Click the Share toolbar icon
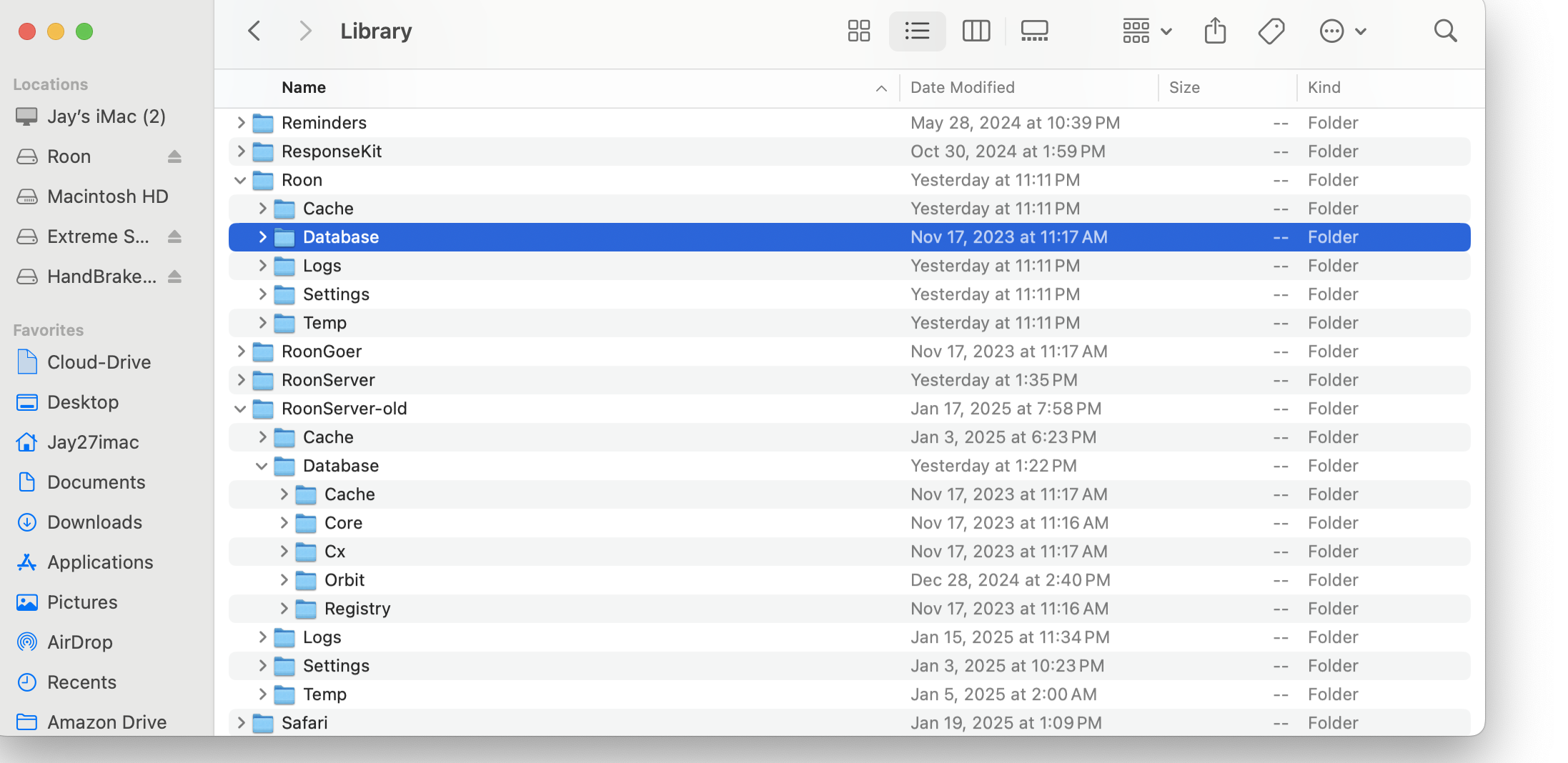 (1215, 31)
